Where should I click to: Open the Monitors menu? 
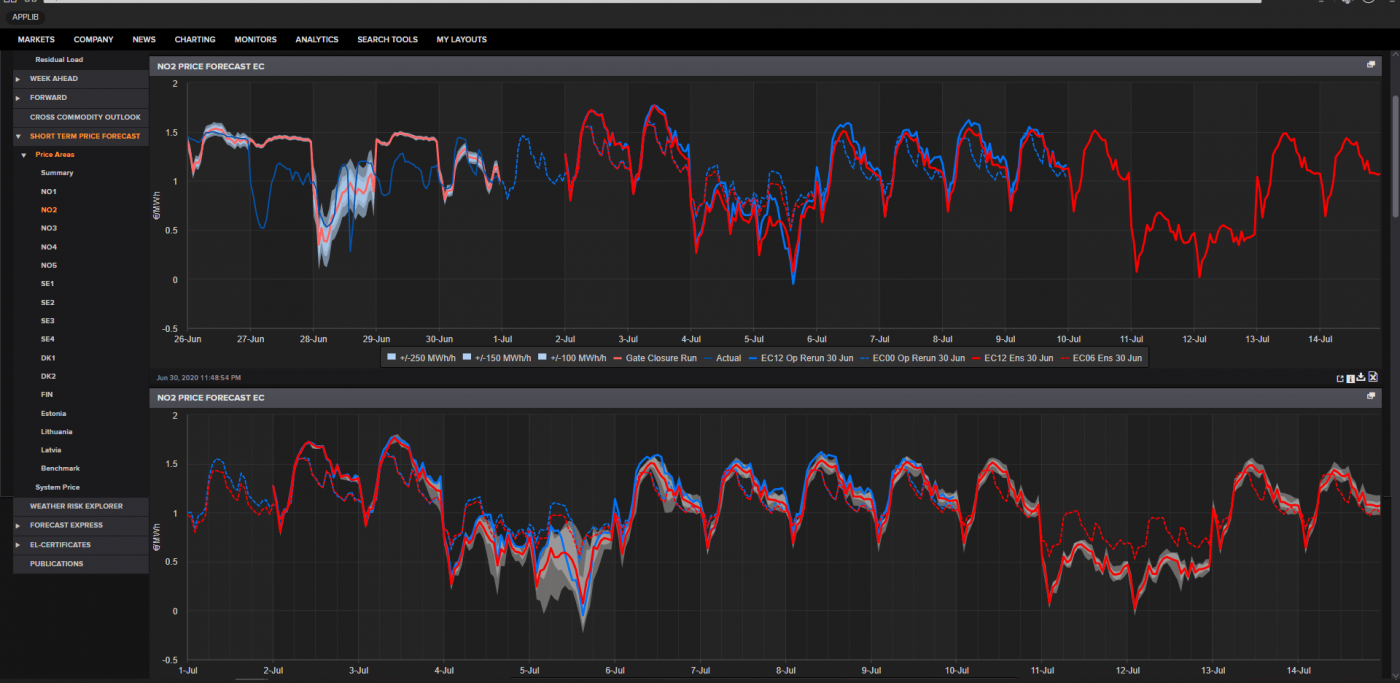pyautogui.click(x=255, y=39)
